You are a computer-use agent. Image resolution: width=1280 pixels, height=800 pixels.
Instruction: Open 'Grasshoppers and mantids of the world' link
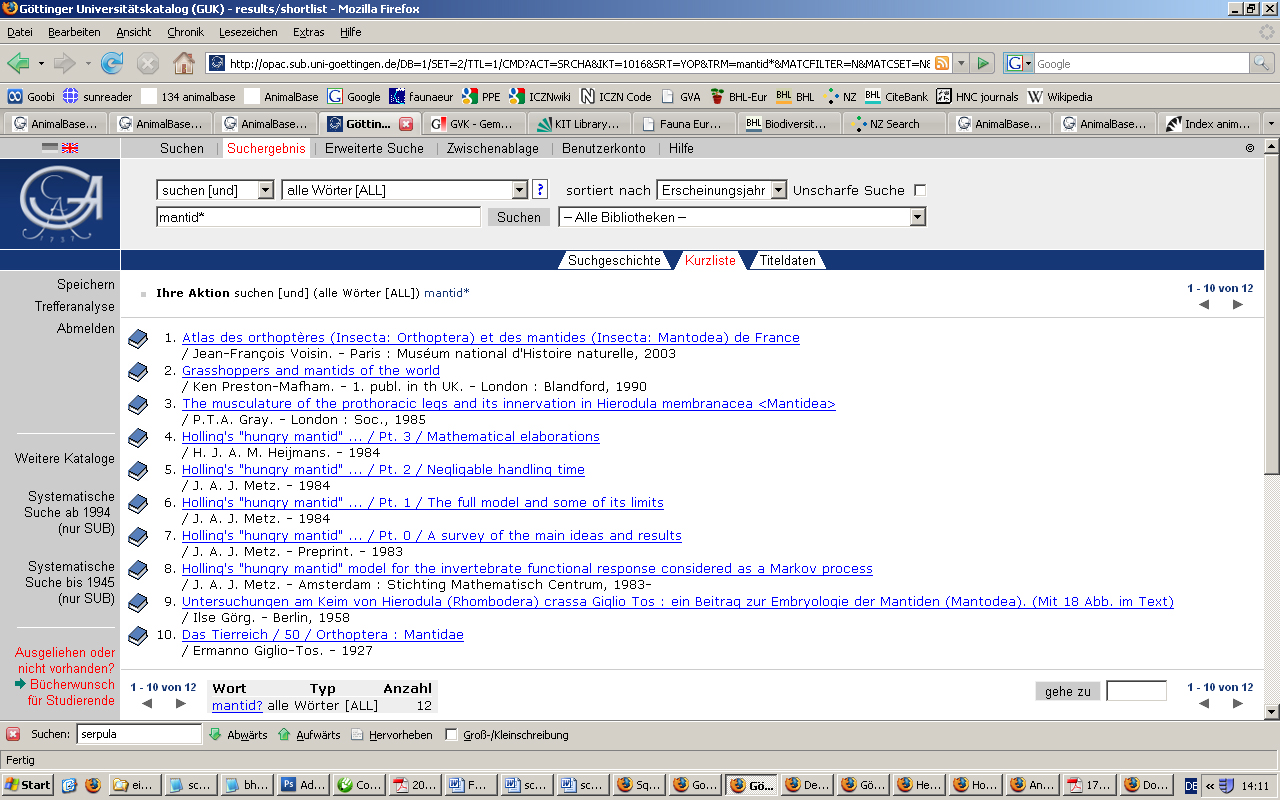coord(310,370)
